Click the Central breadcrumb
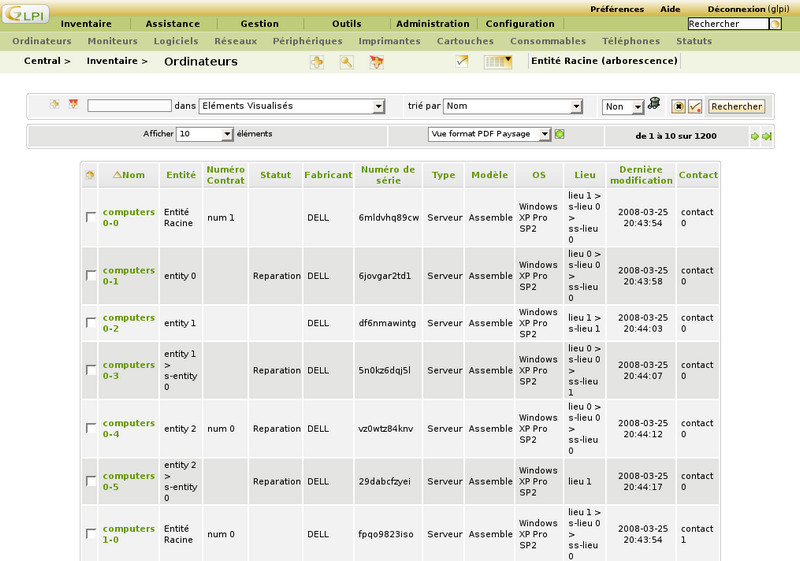This screenshot has height=561, width=800. 42,61
